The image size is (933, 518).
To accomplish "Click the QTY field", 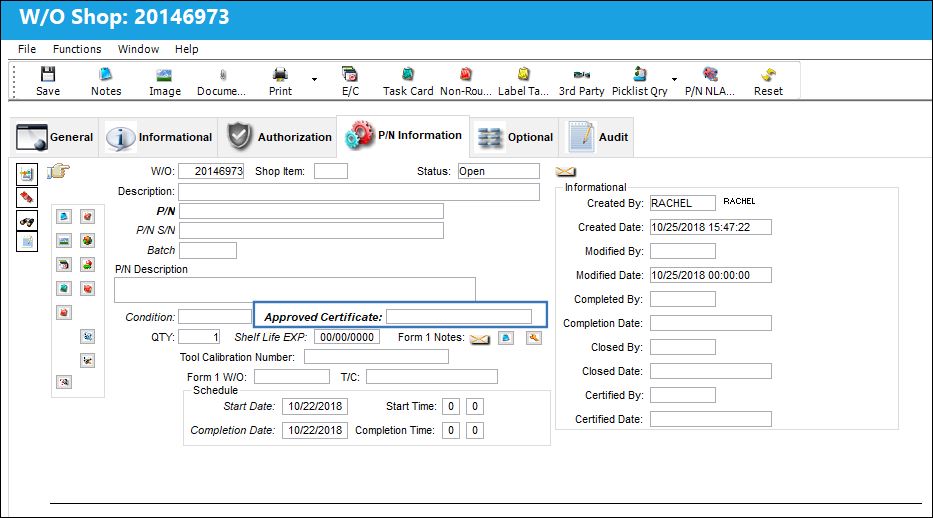I will (x=199, y=337).
